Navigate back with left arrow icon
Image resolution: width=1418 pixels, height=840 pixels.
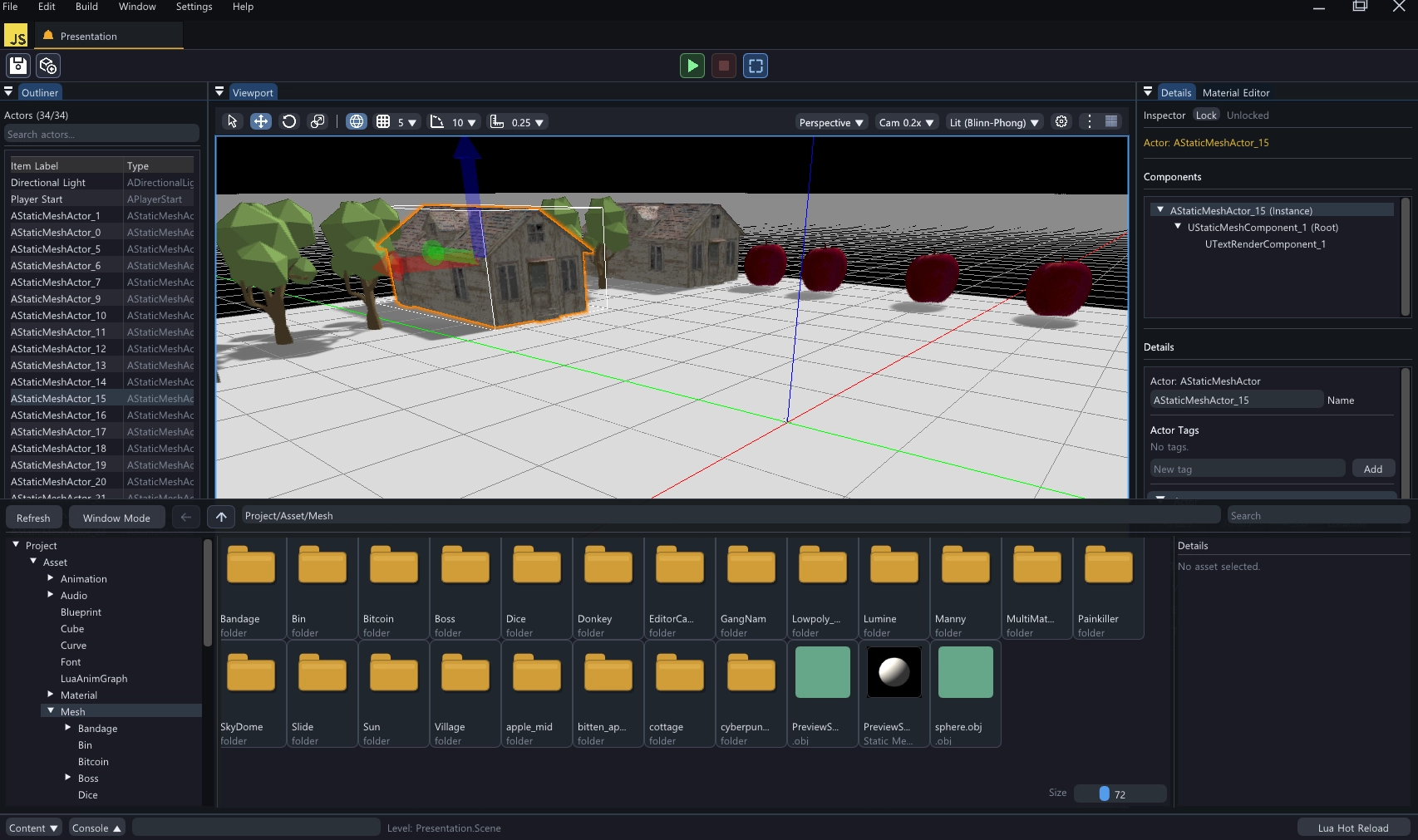click(186, 517)
